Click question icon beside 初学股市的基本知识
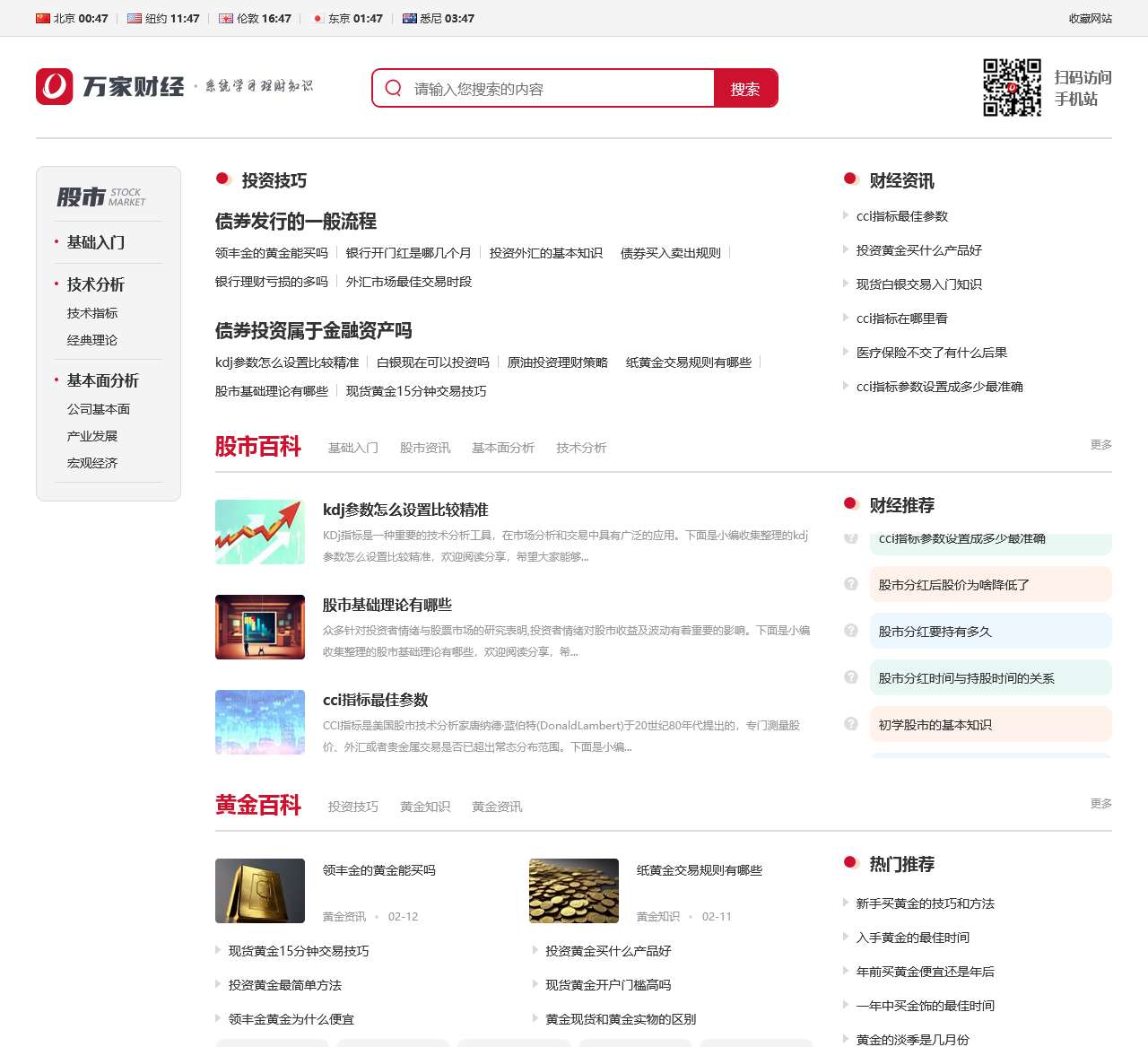The width and height of the screenshot is (1148, 1047). [851, 724]
